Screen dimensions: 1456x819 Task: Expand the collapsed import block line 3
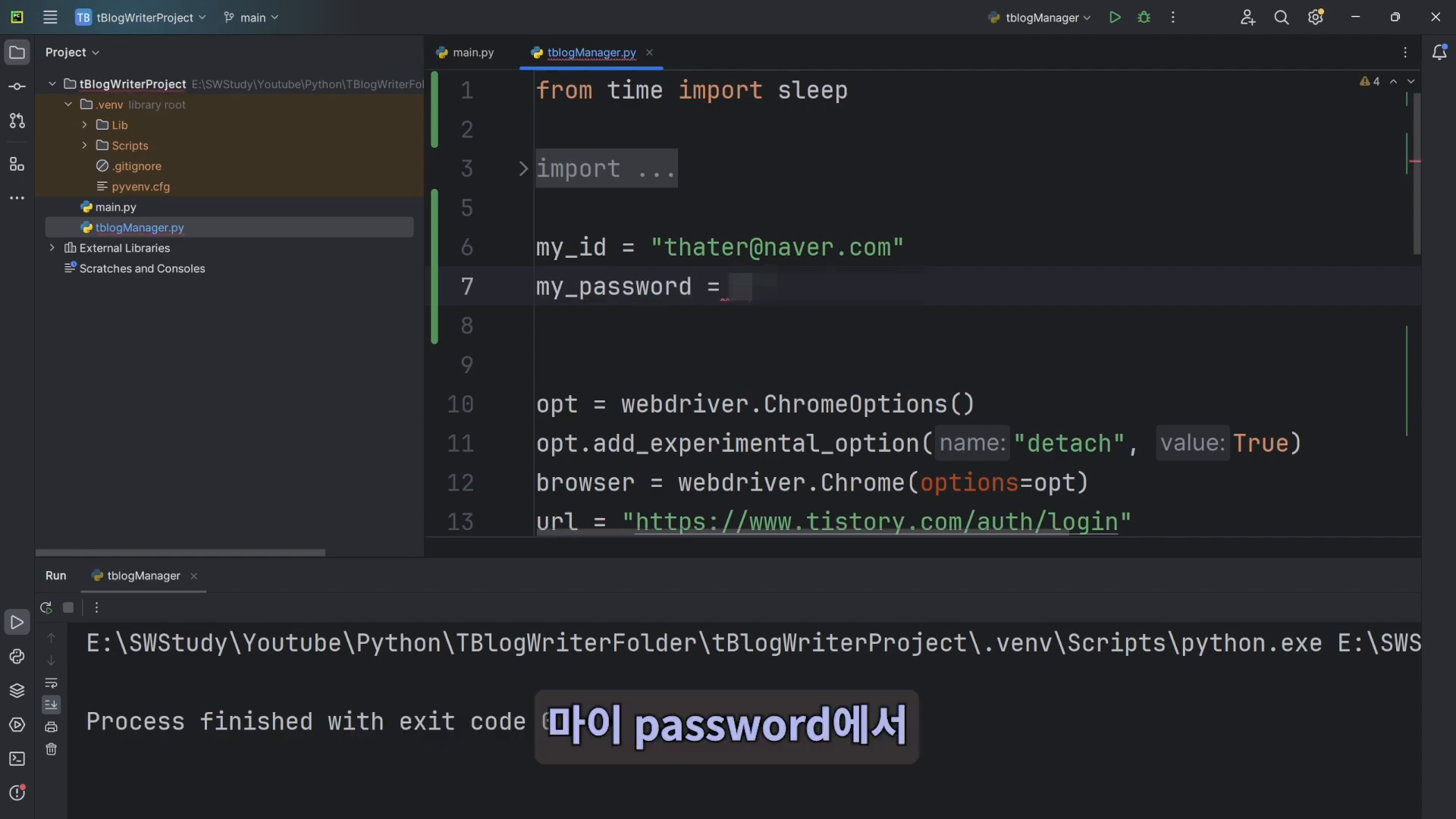[522, 168]
